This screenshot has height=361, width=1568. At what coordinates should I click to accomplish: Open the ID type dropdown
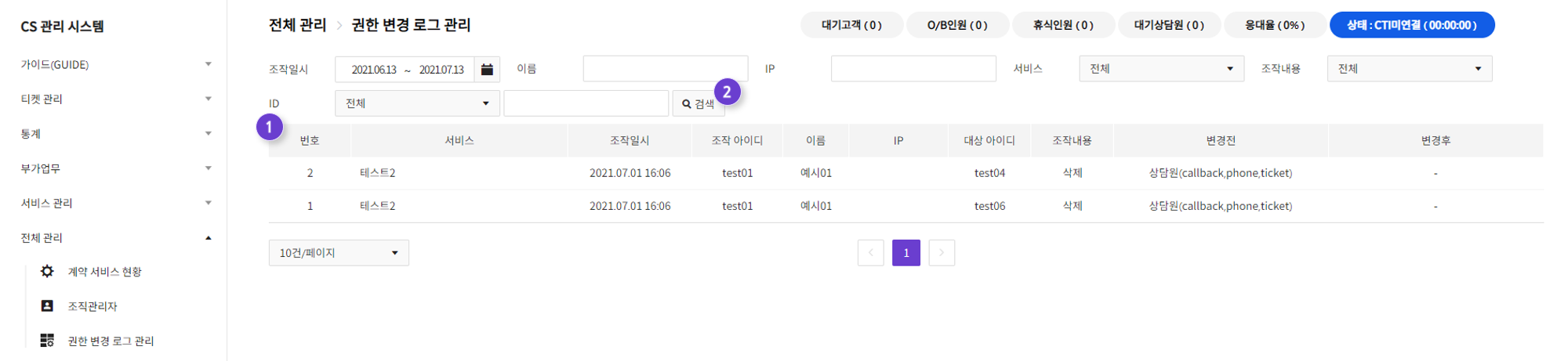[417, 103]
